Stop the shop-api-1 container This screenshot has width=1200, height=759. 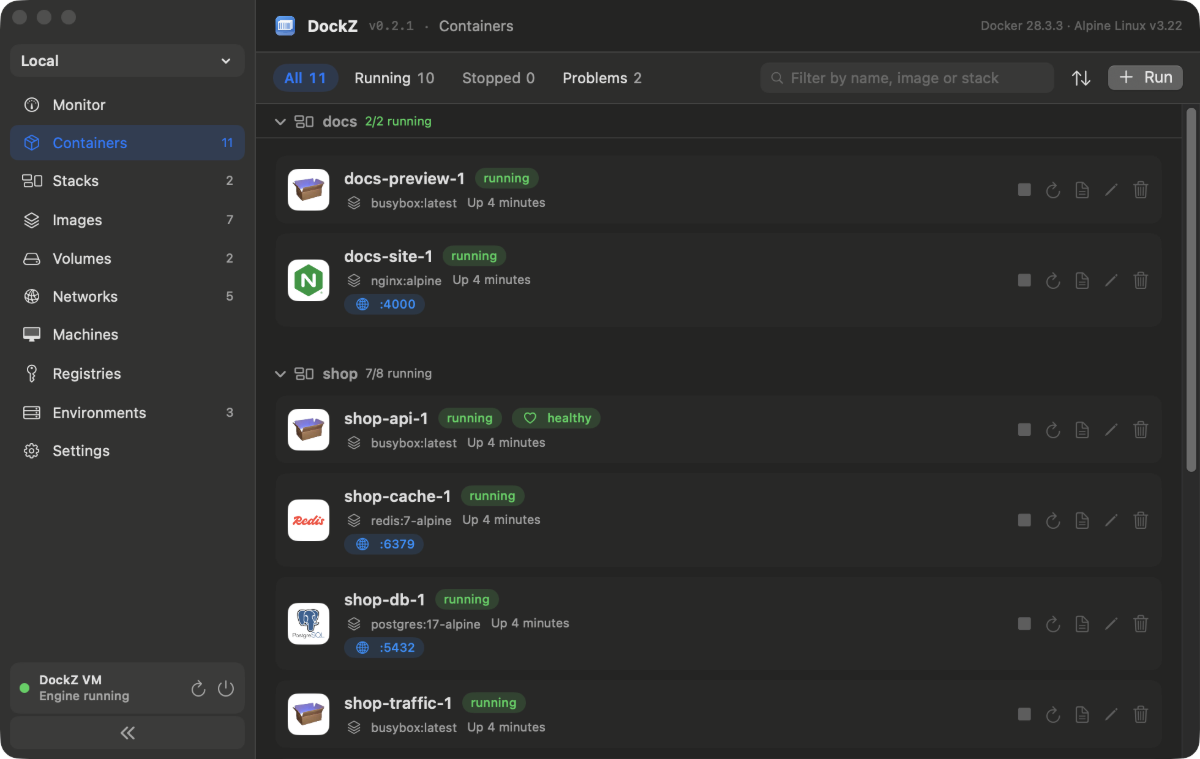coord(1024,429)
